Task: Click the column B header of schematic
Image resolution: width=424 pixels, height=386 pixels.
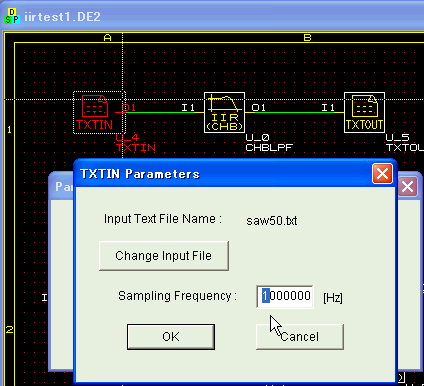Action: (x=307, y=38)
